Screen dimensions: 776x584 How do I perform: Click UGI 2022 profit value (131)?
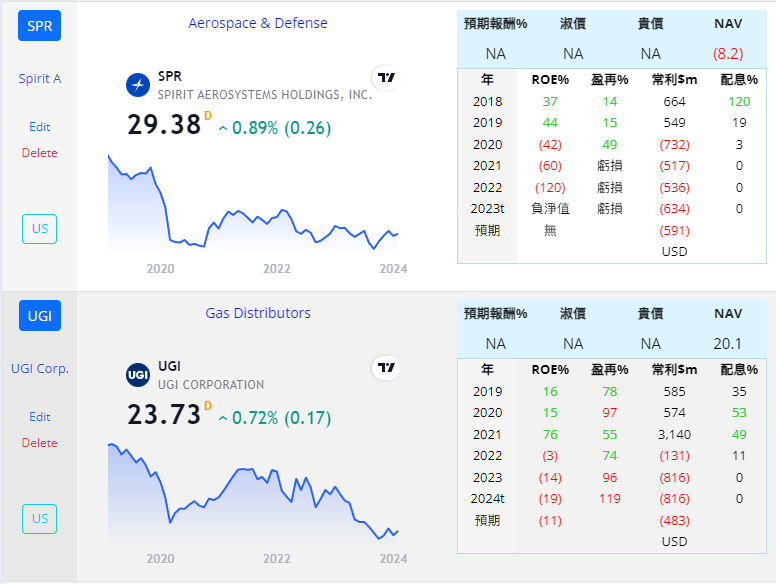tap(675, 456)
